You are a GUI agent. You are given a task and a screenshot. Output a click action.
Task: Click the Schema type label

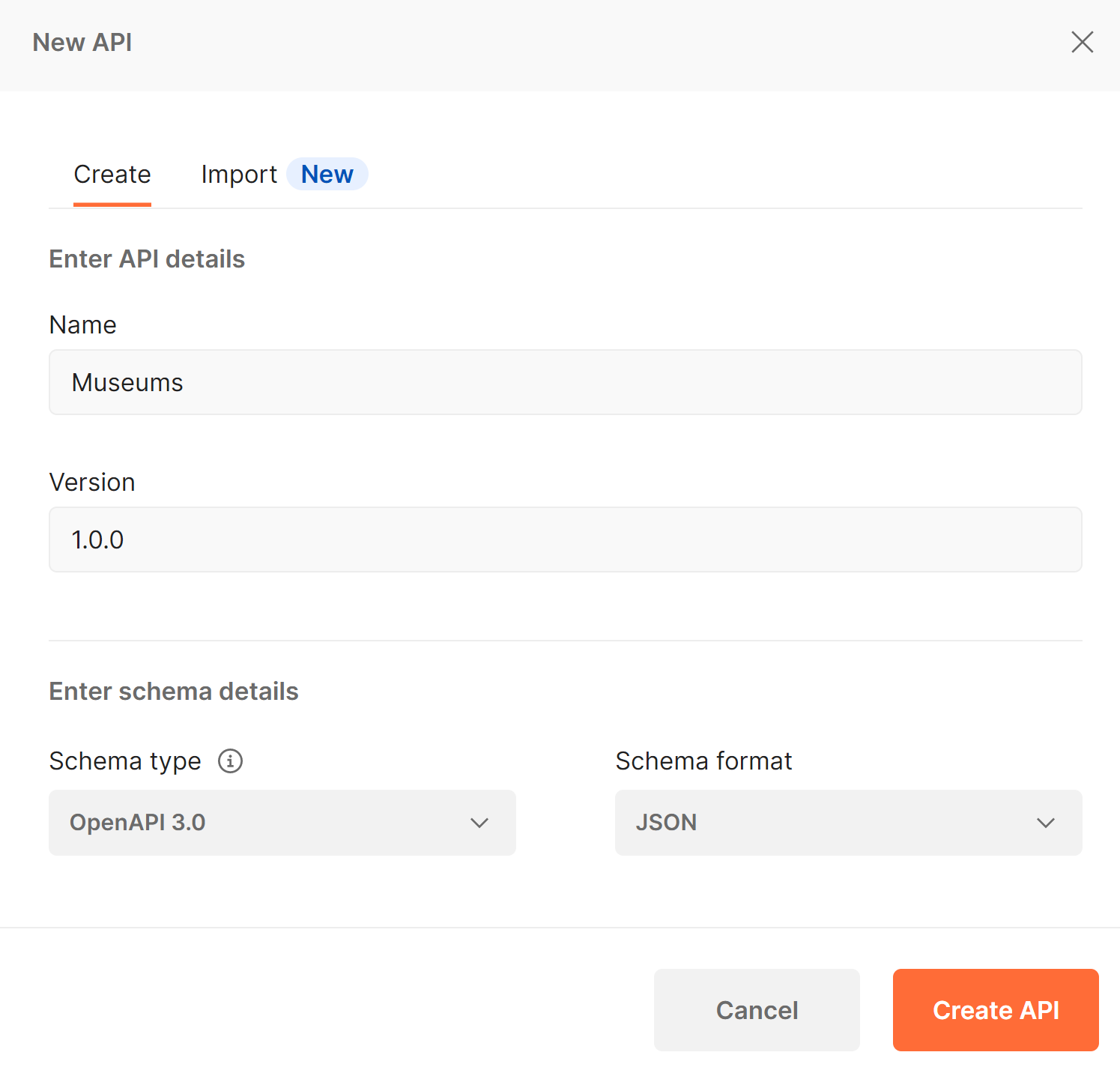pos(125,761)
